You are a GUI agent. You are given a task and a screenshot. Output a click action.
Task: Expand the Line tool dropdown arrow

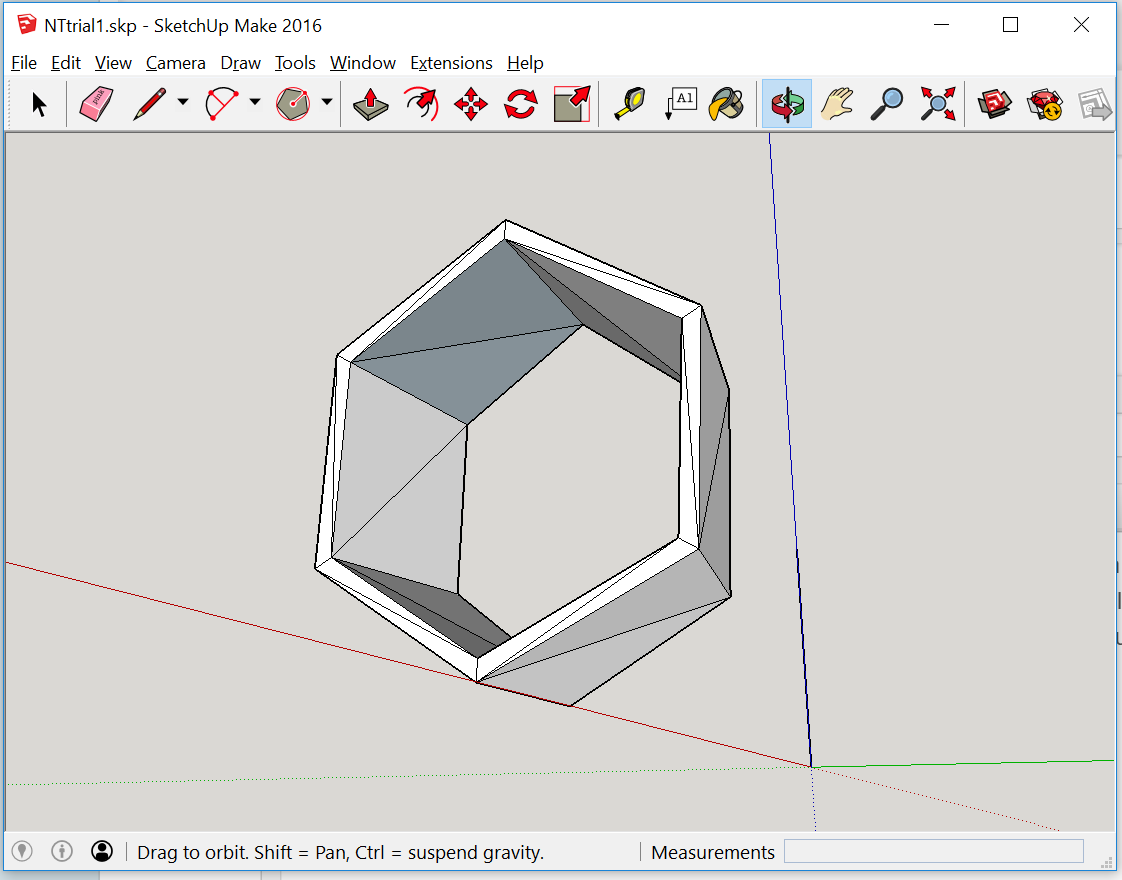tap(181, 103)
